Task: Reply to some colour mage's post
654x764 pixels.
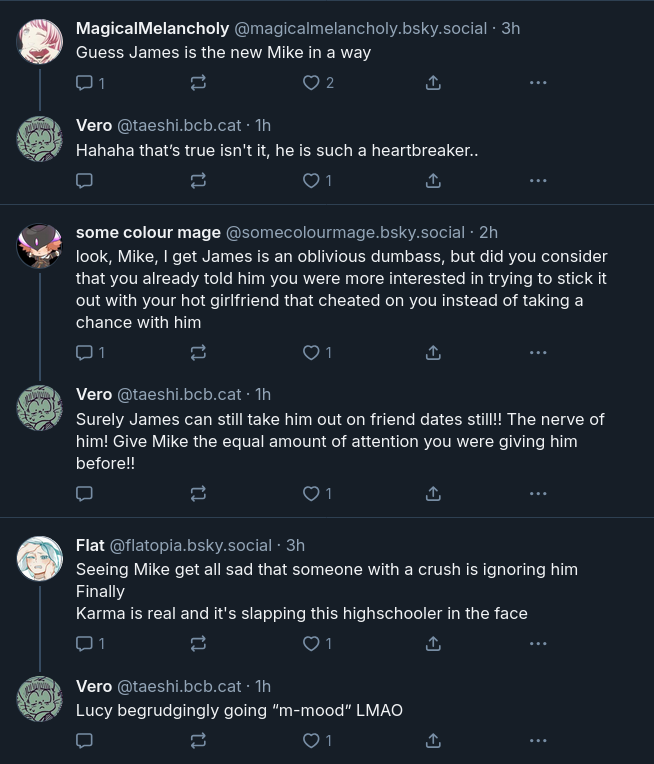Action: pos(85,353)
